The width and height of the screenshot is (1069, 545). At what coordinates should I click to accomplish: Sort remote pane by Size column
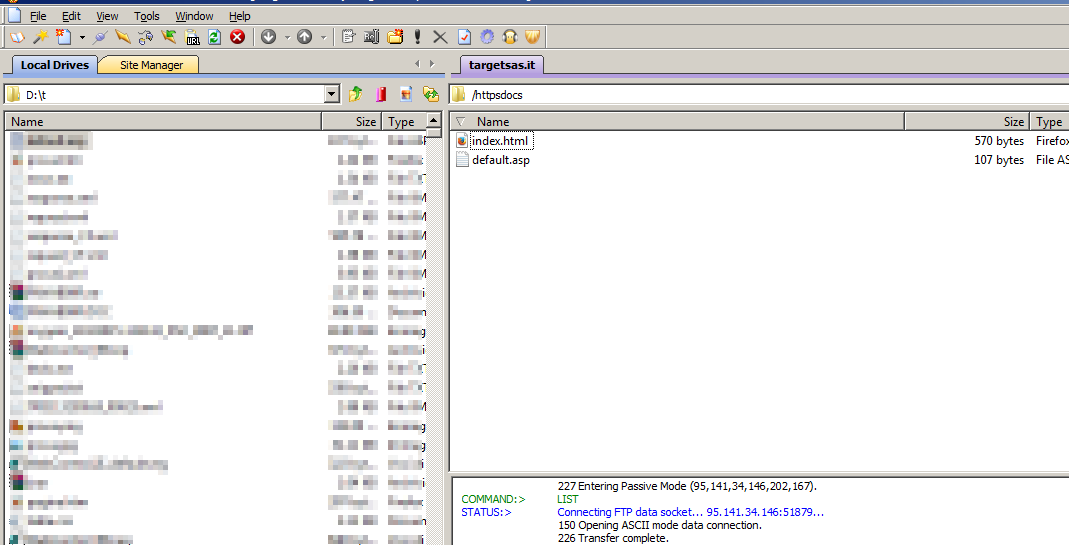pos(967,121)
